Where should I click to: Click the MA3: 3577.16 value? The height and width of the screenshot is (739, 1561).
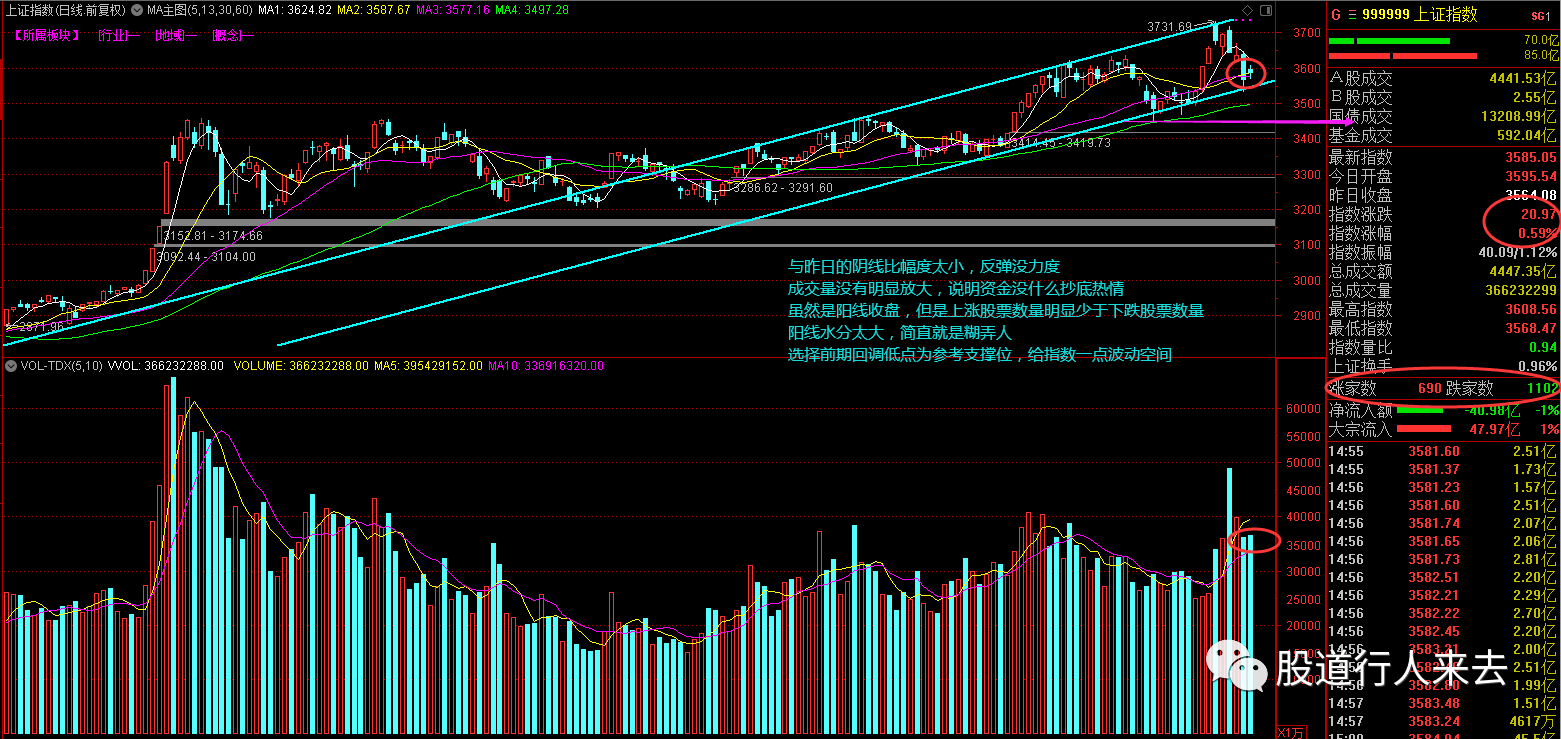tap(453, 10)
